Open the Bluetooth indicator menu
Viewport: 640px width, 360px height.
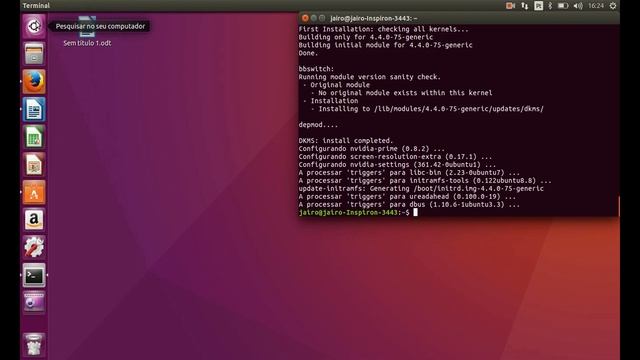550,6
